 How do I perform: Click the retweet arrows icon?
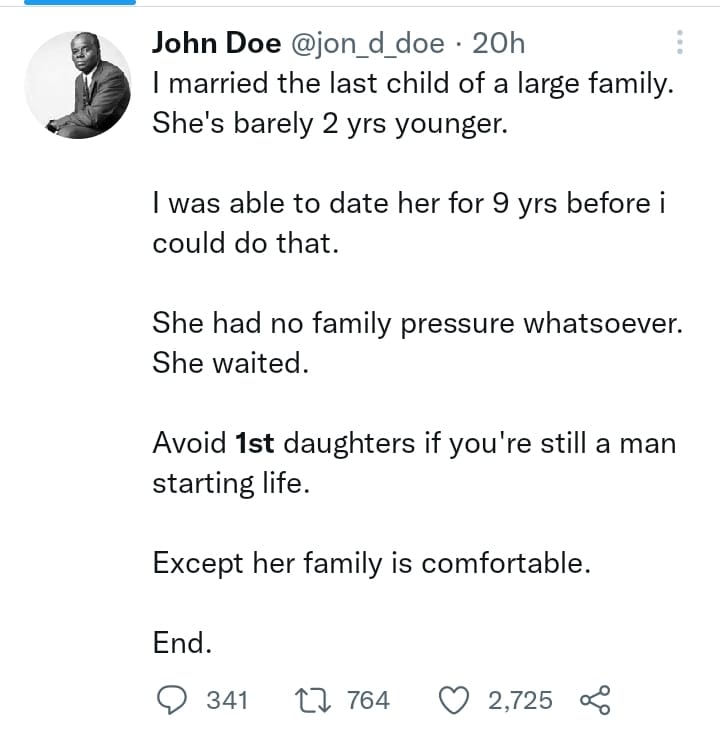(313, 700)
